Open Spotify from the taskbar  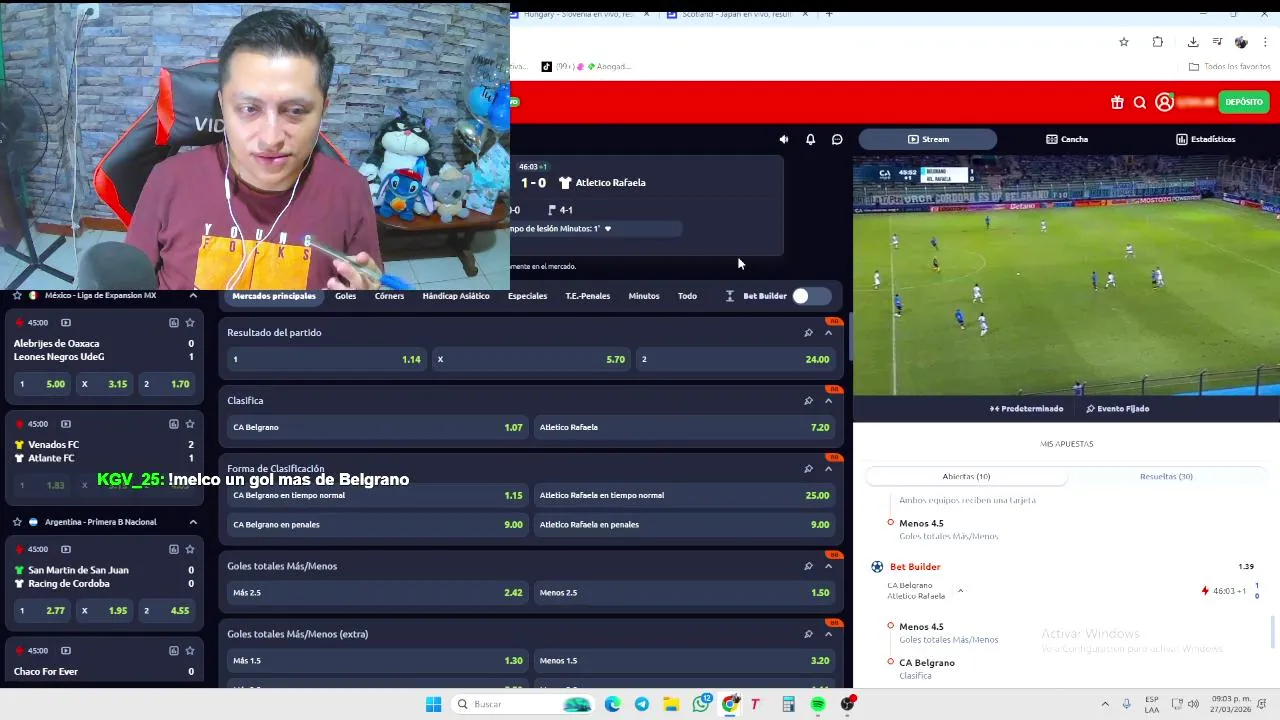click(818, 704)
